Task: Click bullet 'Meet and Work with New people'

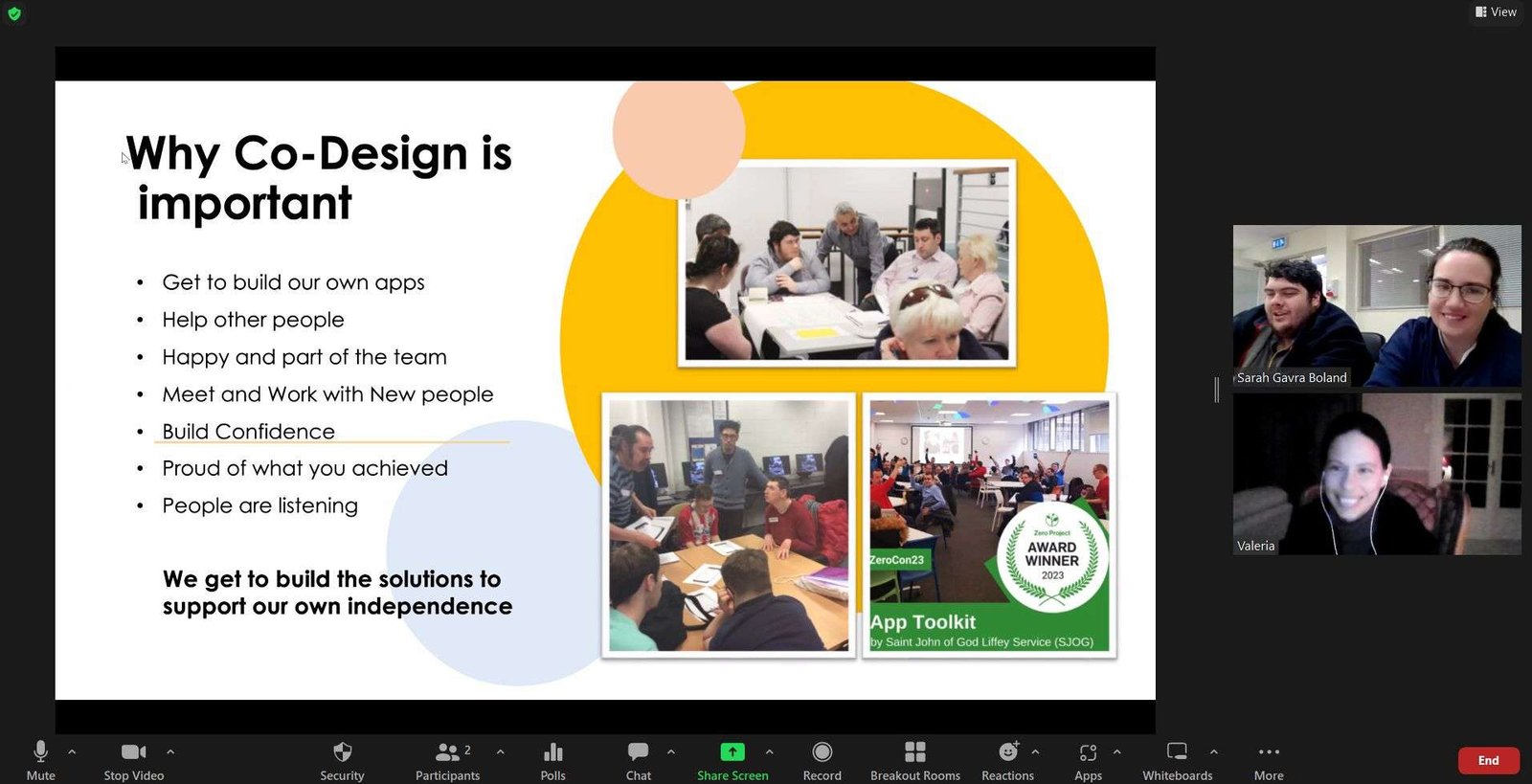Action: pos(327,394)
